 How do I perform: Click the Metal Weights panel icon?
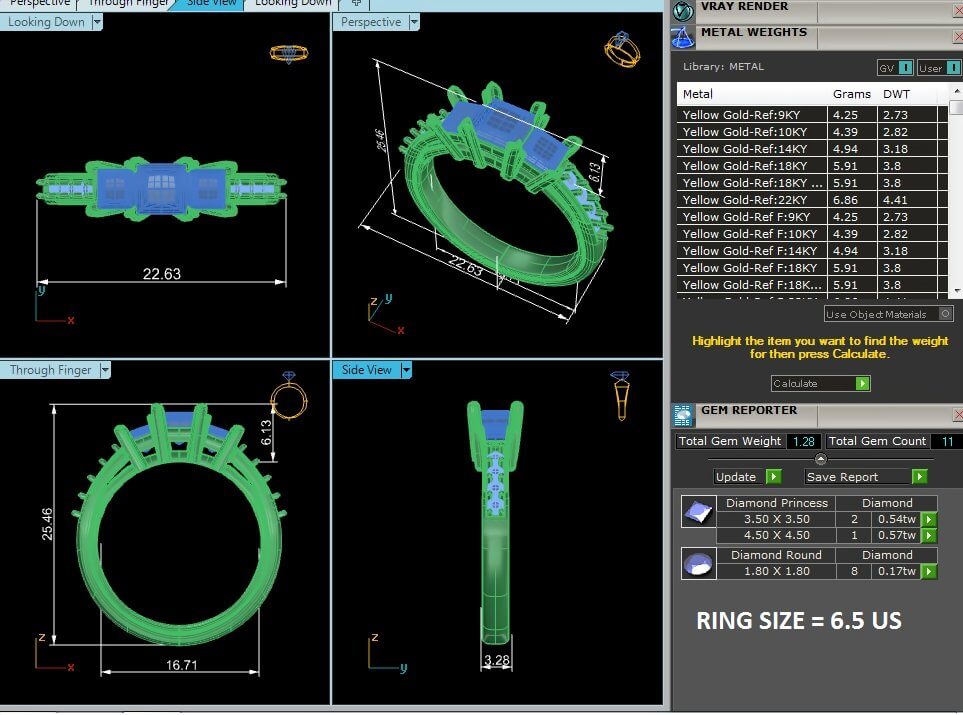pyautogui.click(x=683, y=37)
